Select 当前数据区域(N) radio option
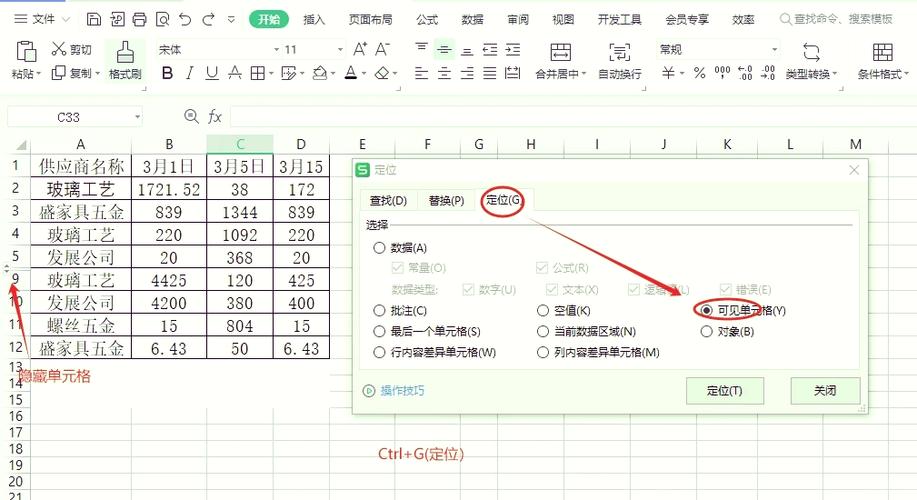Screen dimensions: 917x500 point(543,332)
